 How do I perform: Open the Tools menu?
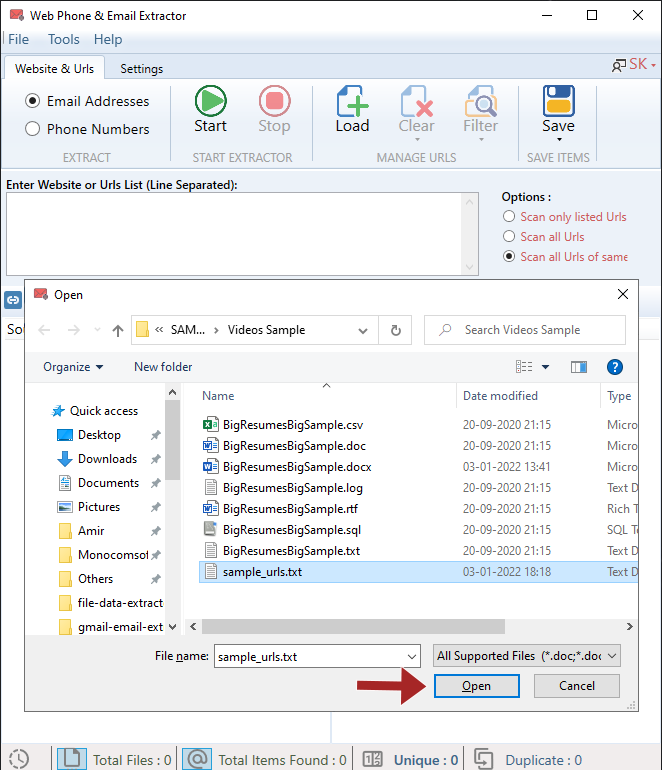pyautogui.click(x=63, y=39)
